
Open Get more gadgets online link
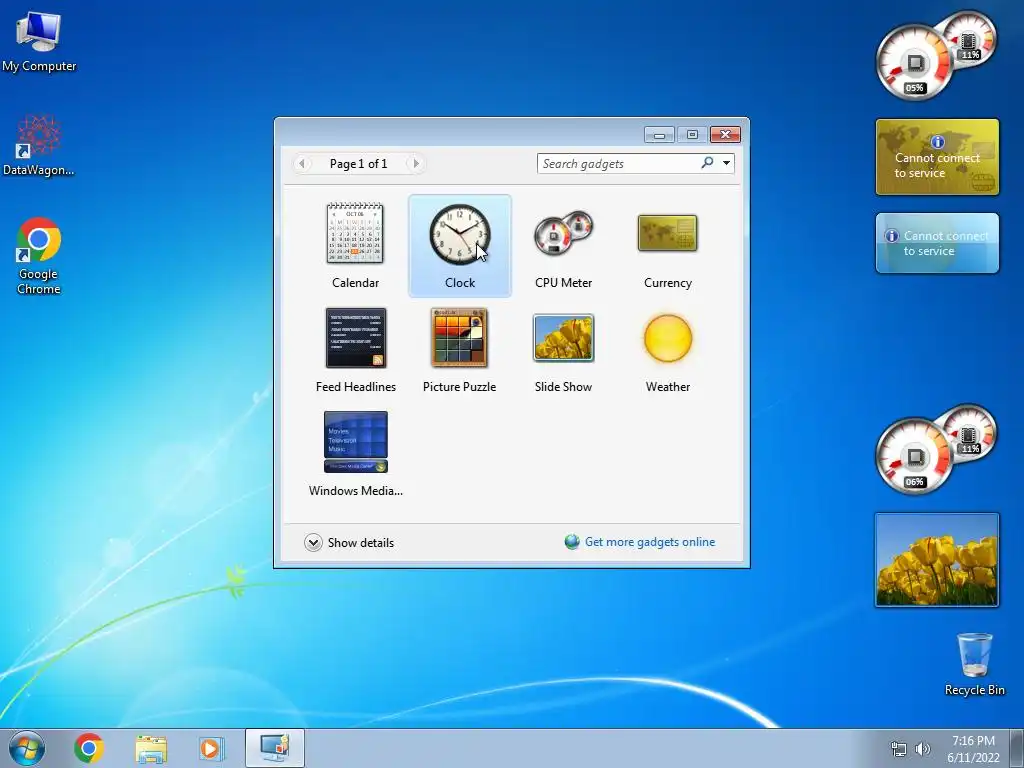(650, 542)
